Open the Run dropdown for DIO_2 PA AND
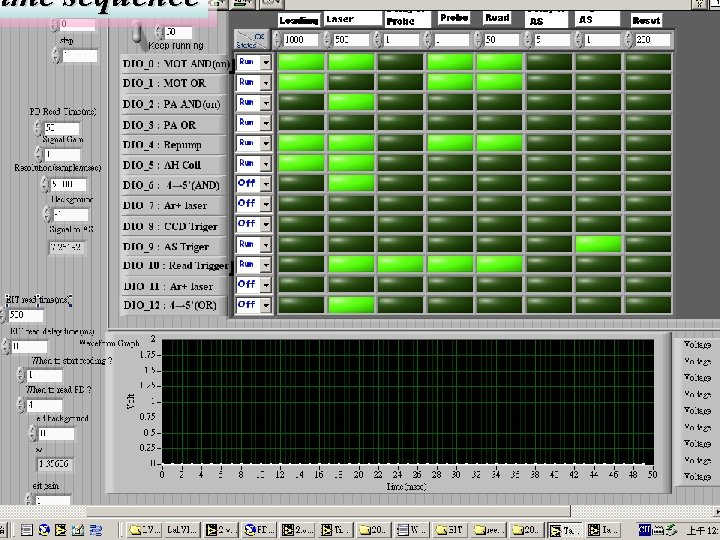This screenshot has width=720, height=540. [x=253, y=102]
